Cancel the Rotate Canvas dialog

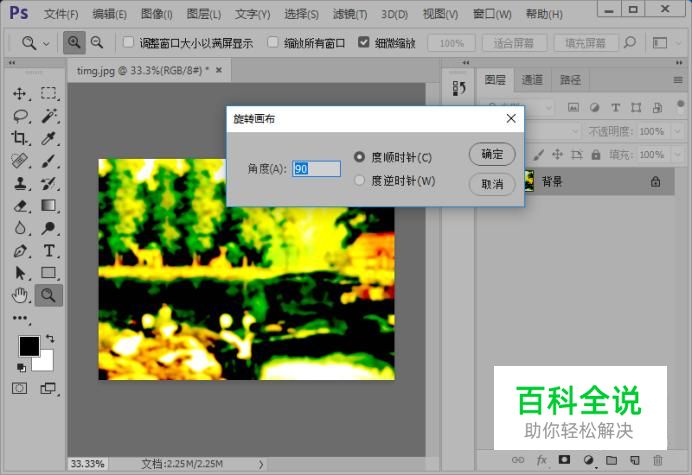(x=492, y=184)
